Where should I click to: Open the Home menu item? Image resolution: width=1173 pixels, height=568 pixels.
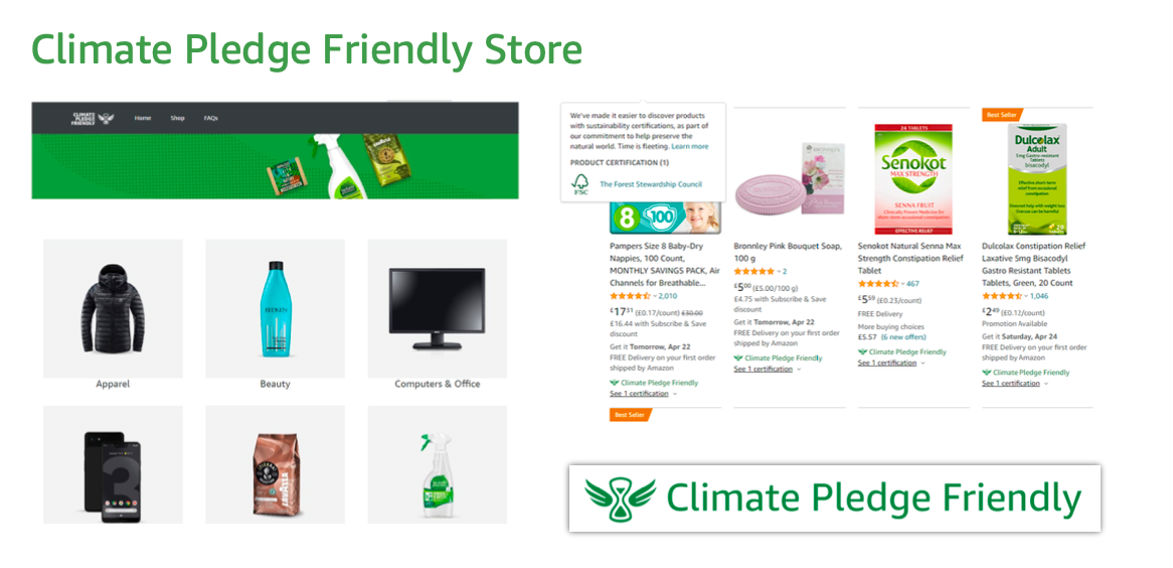[143, 118]
